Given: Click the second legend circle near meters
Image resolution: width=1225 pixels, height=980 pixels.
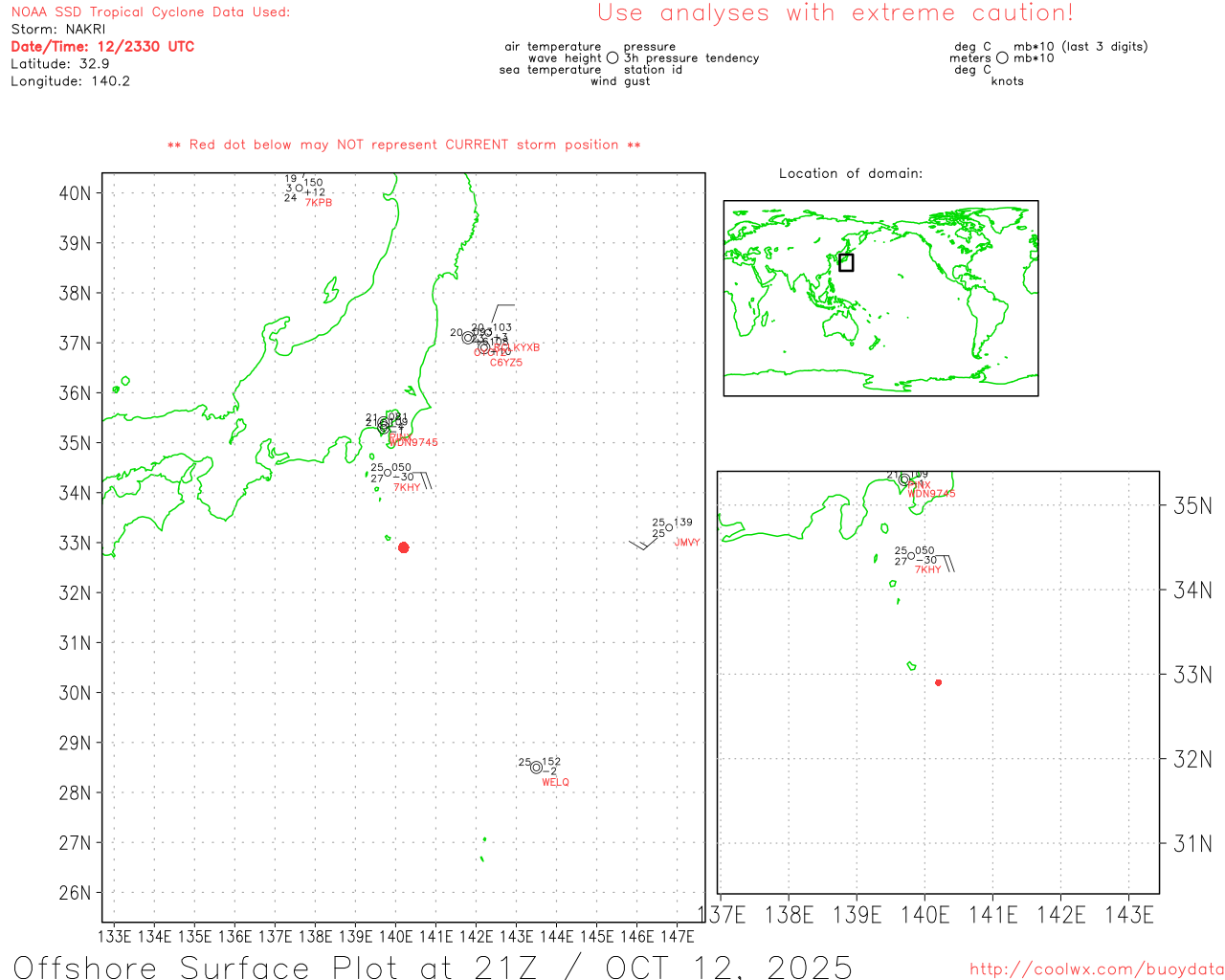Looking at the screenshot, I should point(1002,58).
